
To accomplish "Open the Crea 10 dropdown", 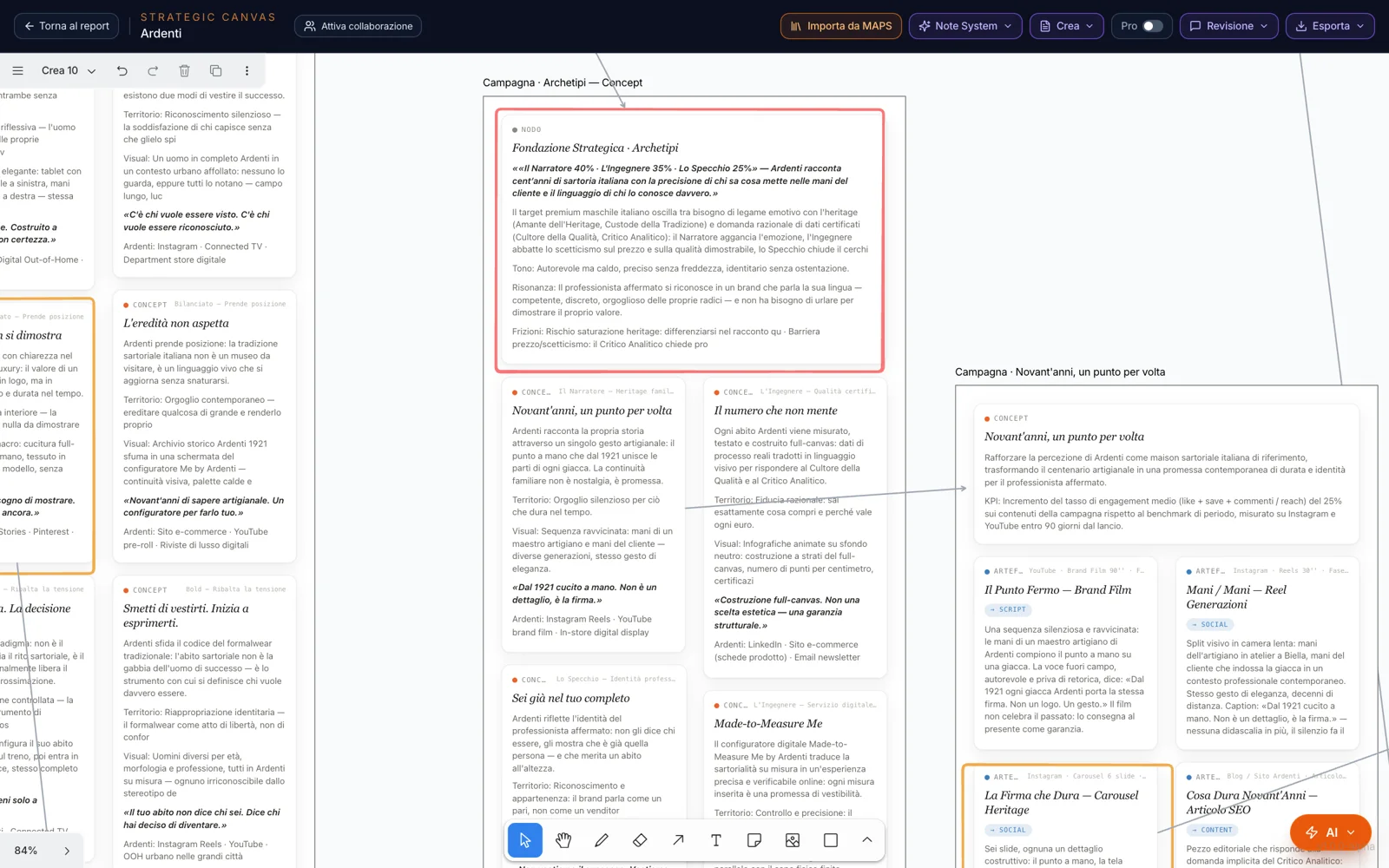I will [69, 71].
